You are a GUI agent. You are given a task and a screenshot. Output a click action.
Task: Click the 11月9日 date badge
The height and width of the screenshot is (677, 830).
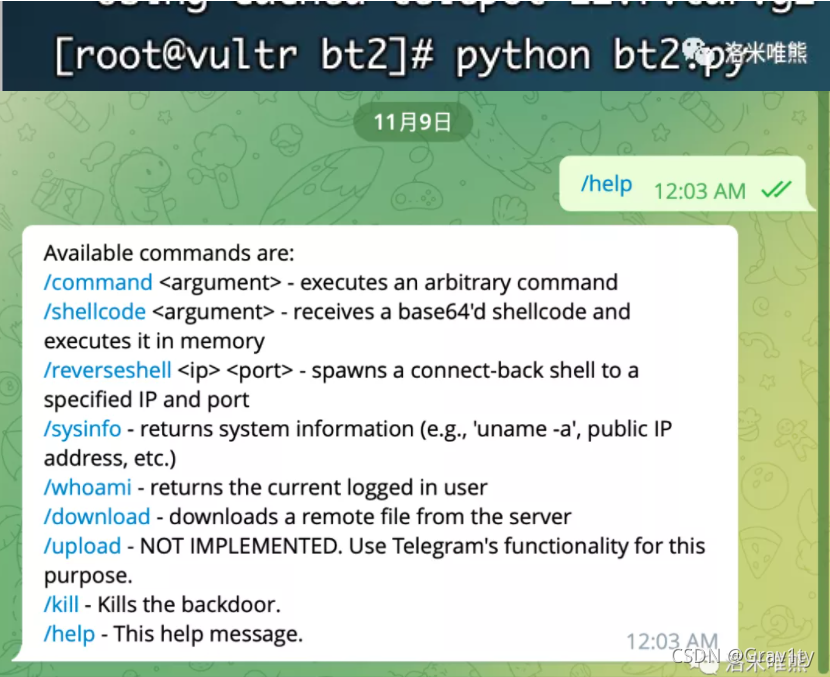(x=413, y=122)
